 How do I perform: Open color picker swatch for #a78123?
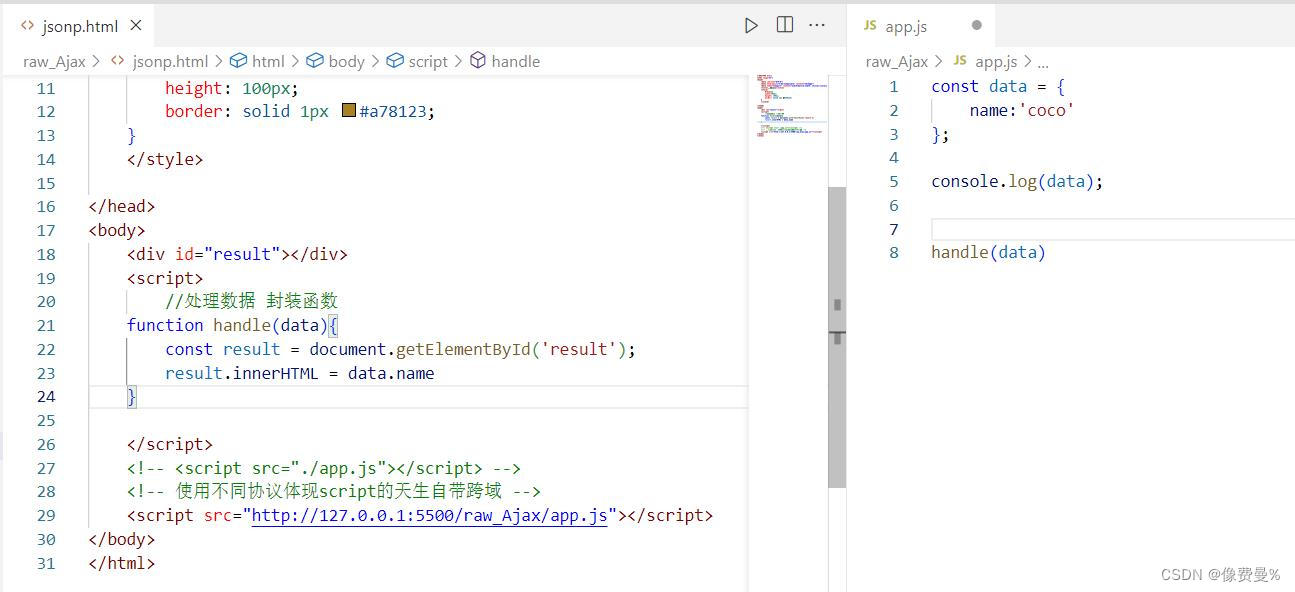349,111
